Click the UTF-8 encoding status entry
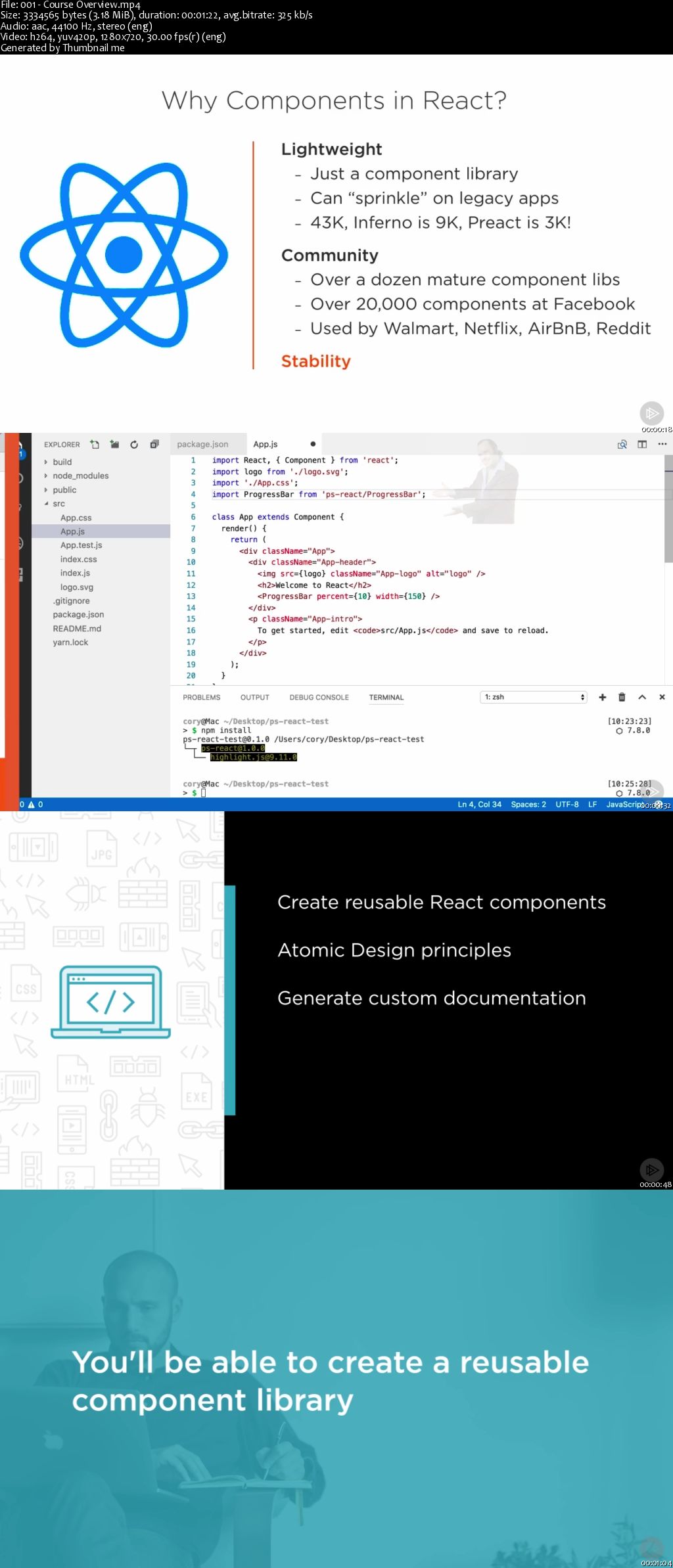 pos(567,805)
